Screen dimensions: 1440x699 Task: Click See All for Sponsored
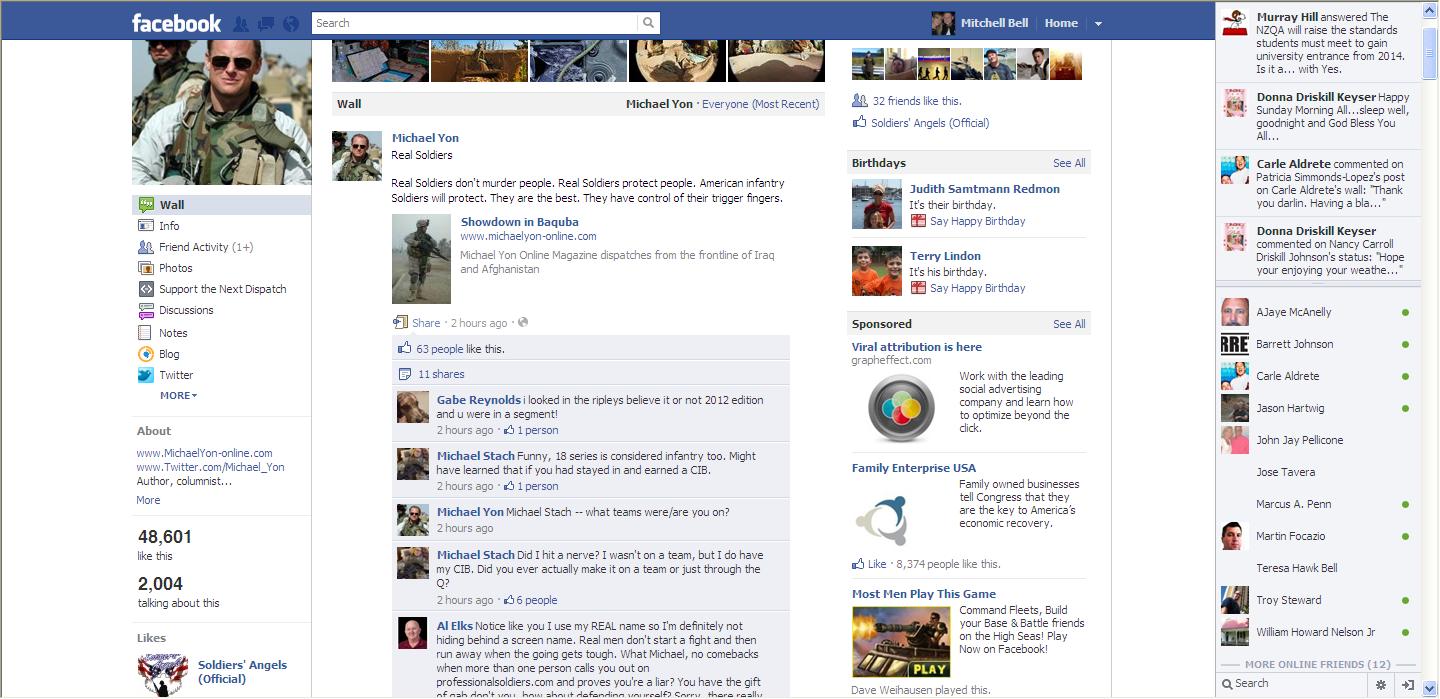tap(1069, 324)
